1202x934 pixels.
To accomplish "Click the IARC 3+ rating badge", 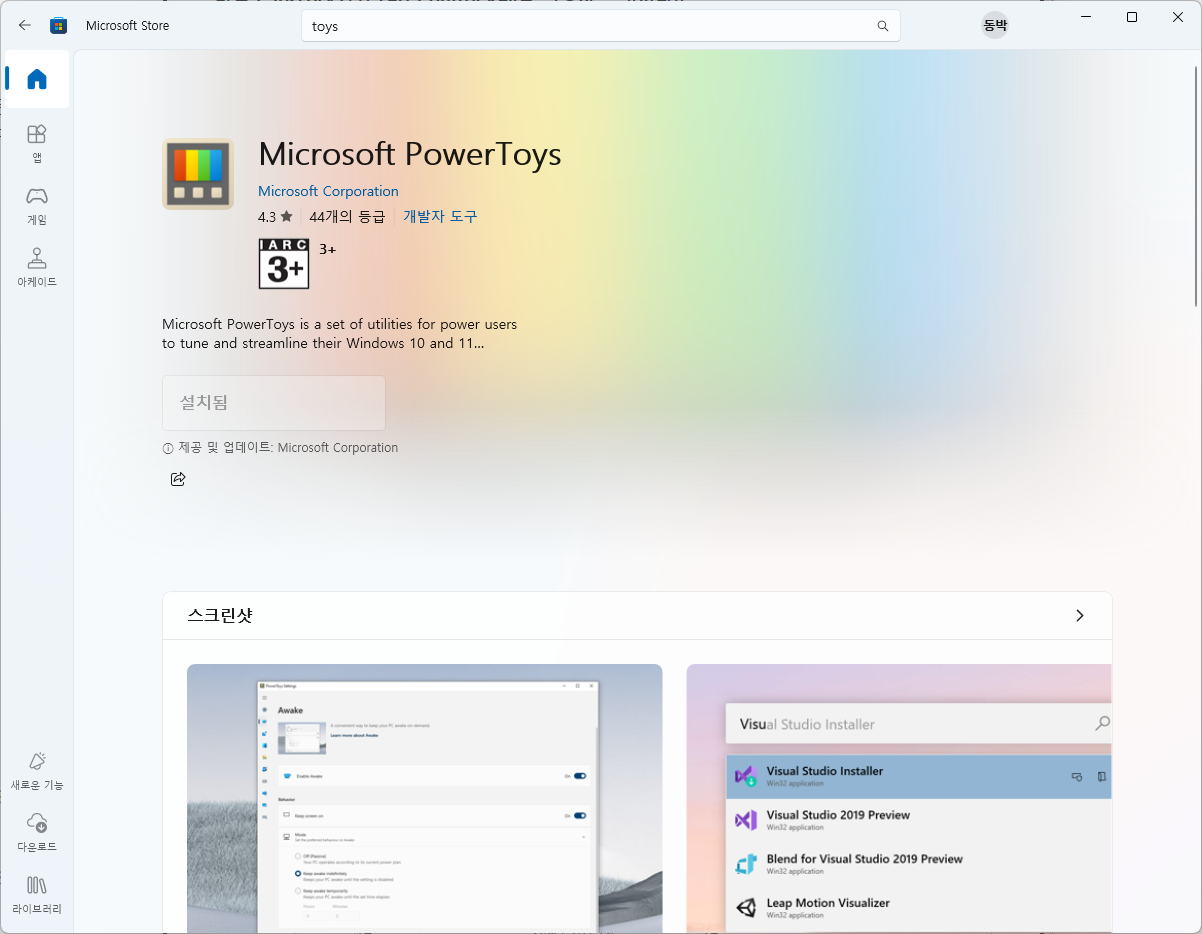I will 284,264.
